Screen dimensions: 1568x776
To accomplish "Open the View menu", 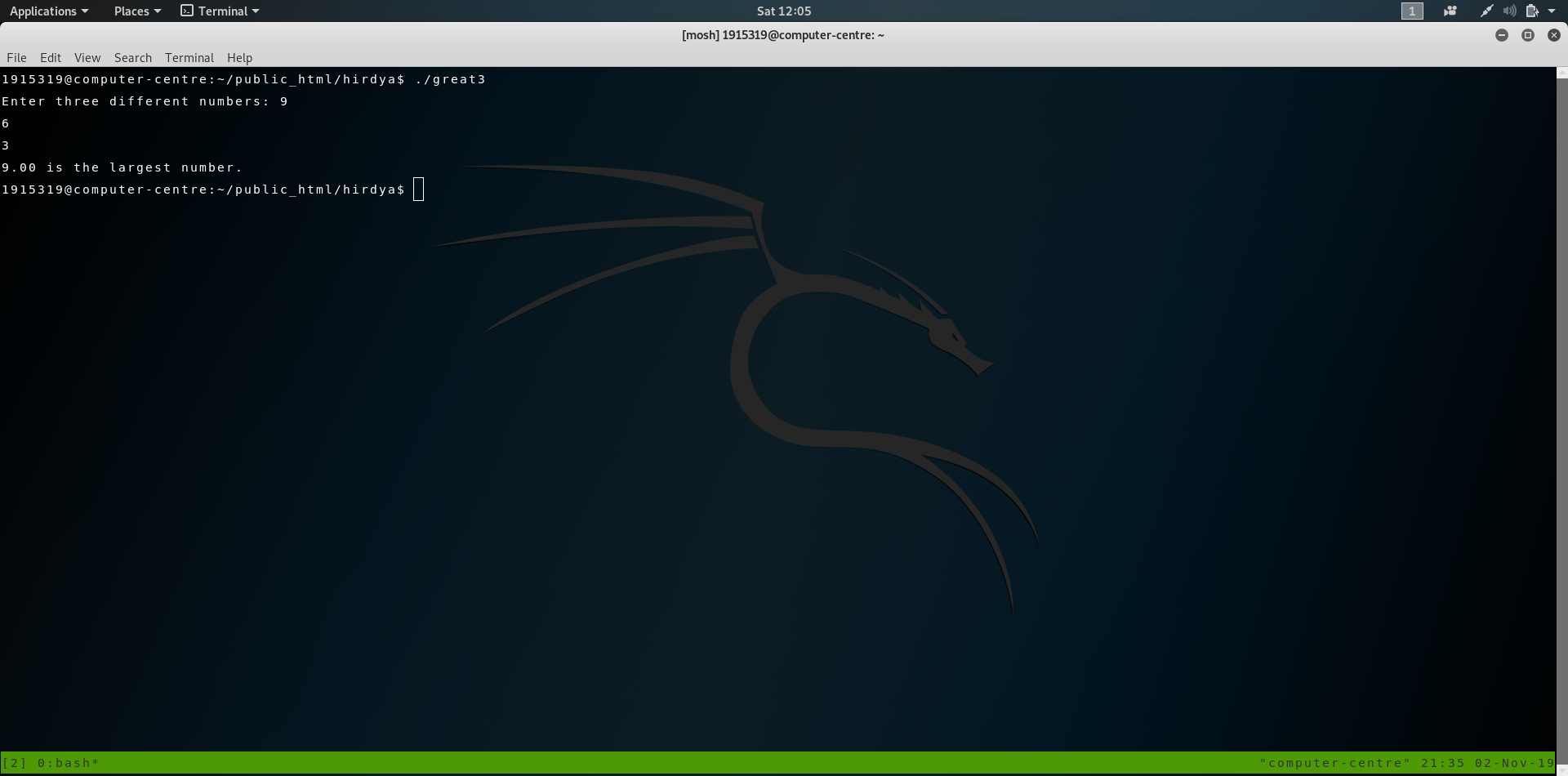I will coord(87,57).
